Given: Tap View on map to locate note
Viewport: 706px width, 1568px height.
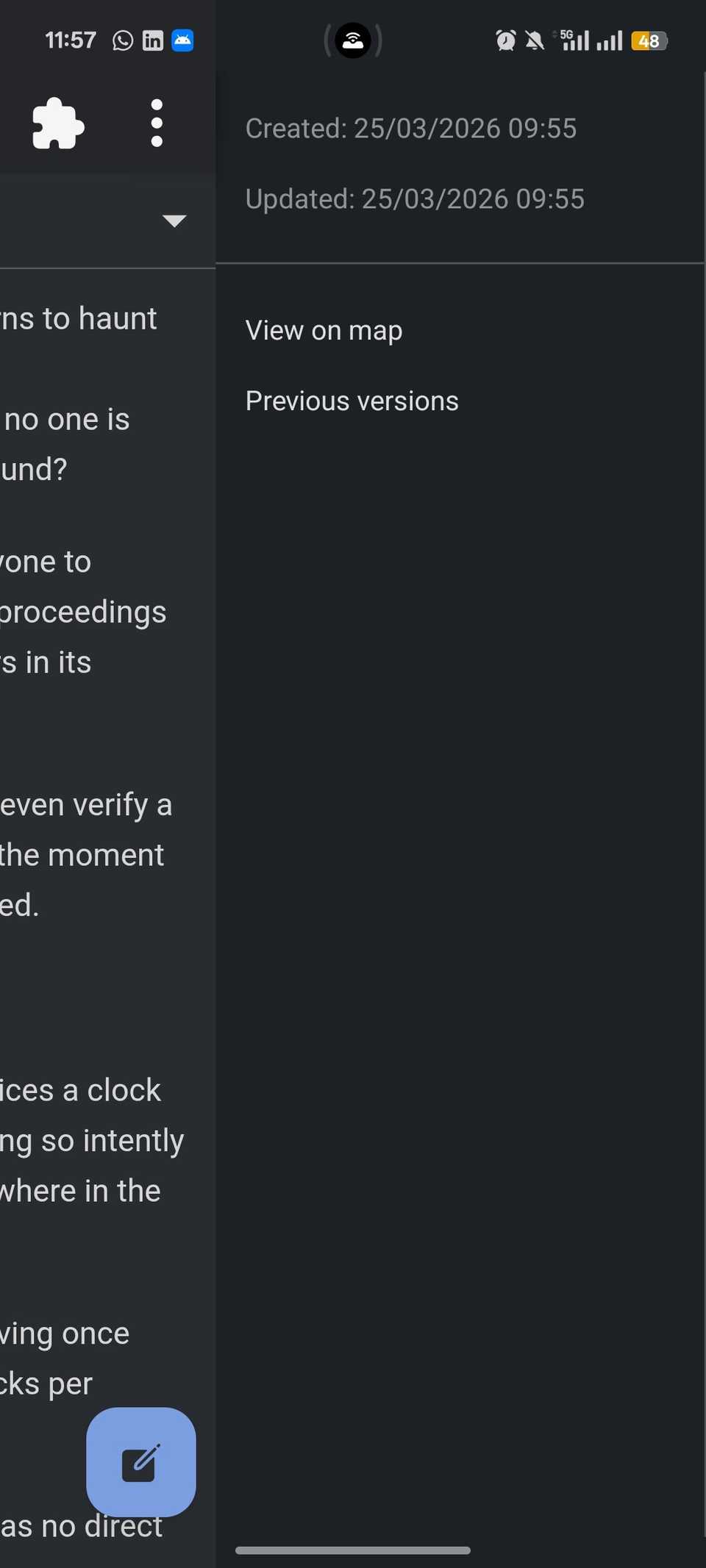Looking at the screenshot, I should coord(324,330).
